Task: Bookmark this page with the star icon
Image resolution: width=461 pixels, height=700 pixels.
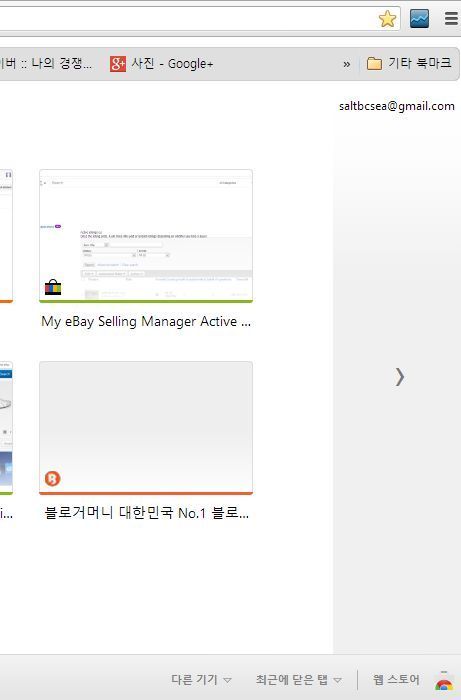Action: [387, 19]
